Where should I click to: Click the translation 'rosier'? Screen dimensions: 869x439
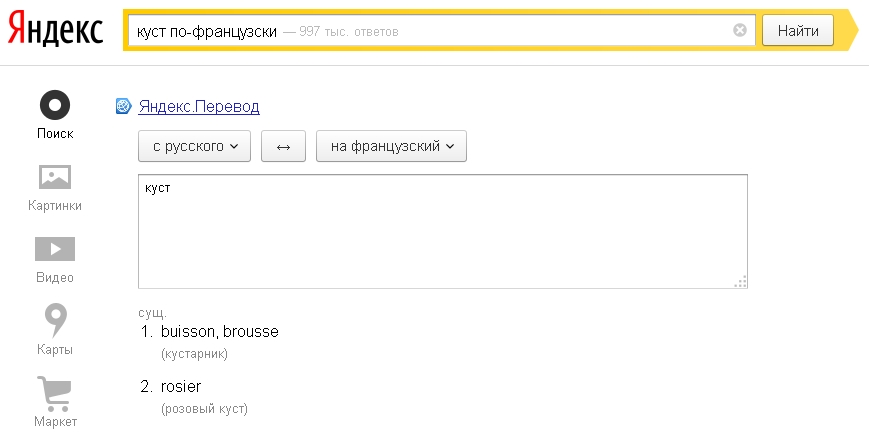181,387
